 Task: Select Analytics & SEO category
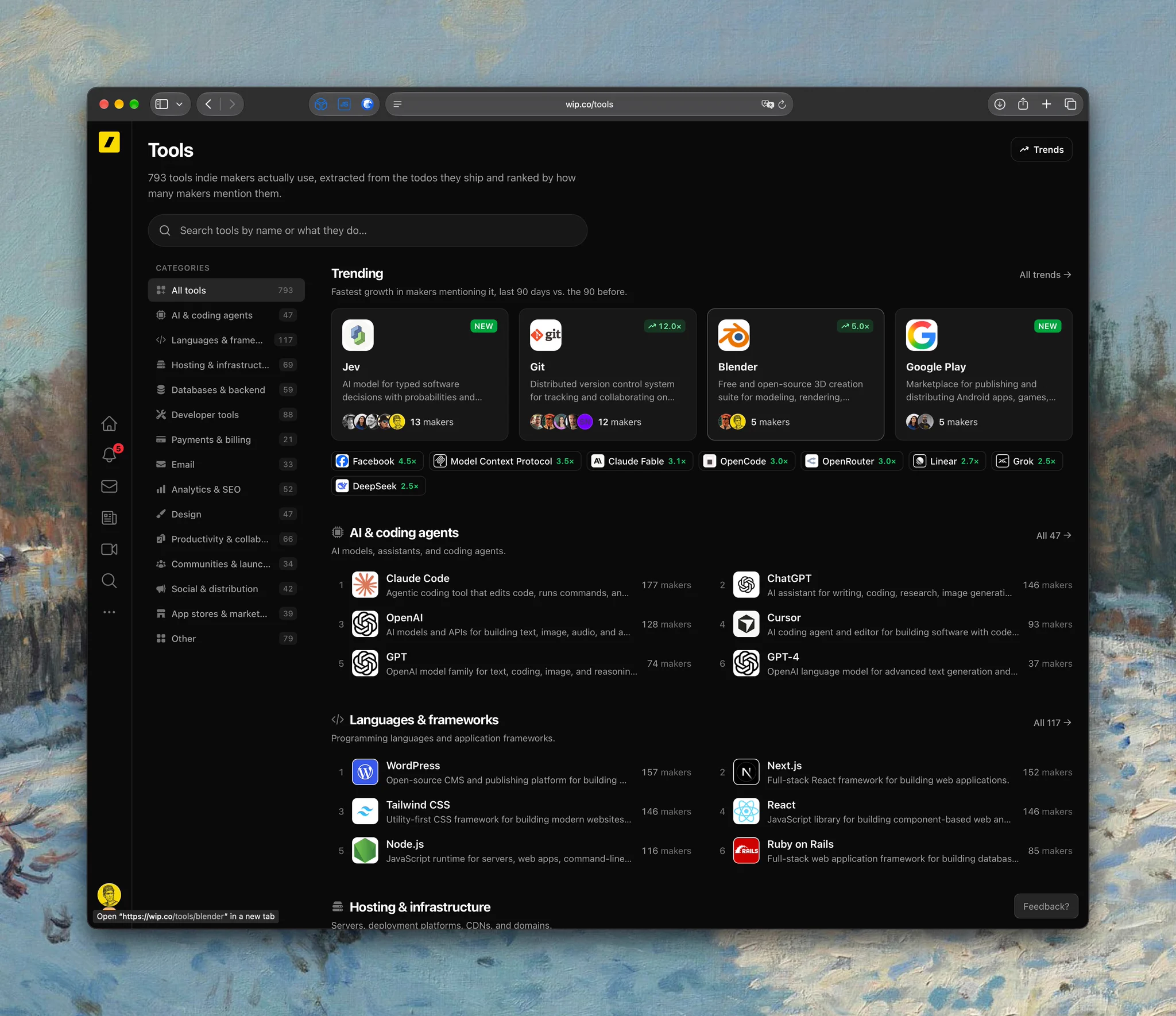point(226,489)
